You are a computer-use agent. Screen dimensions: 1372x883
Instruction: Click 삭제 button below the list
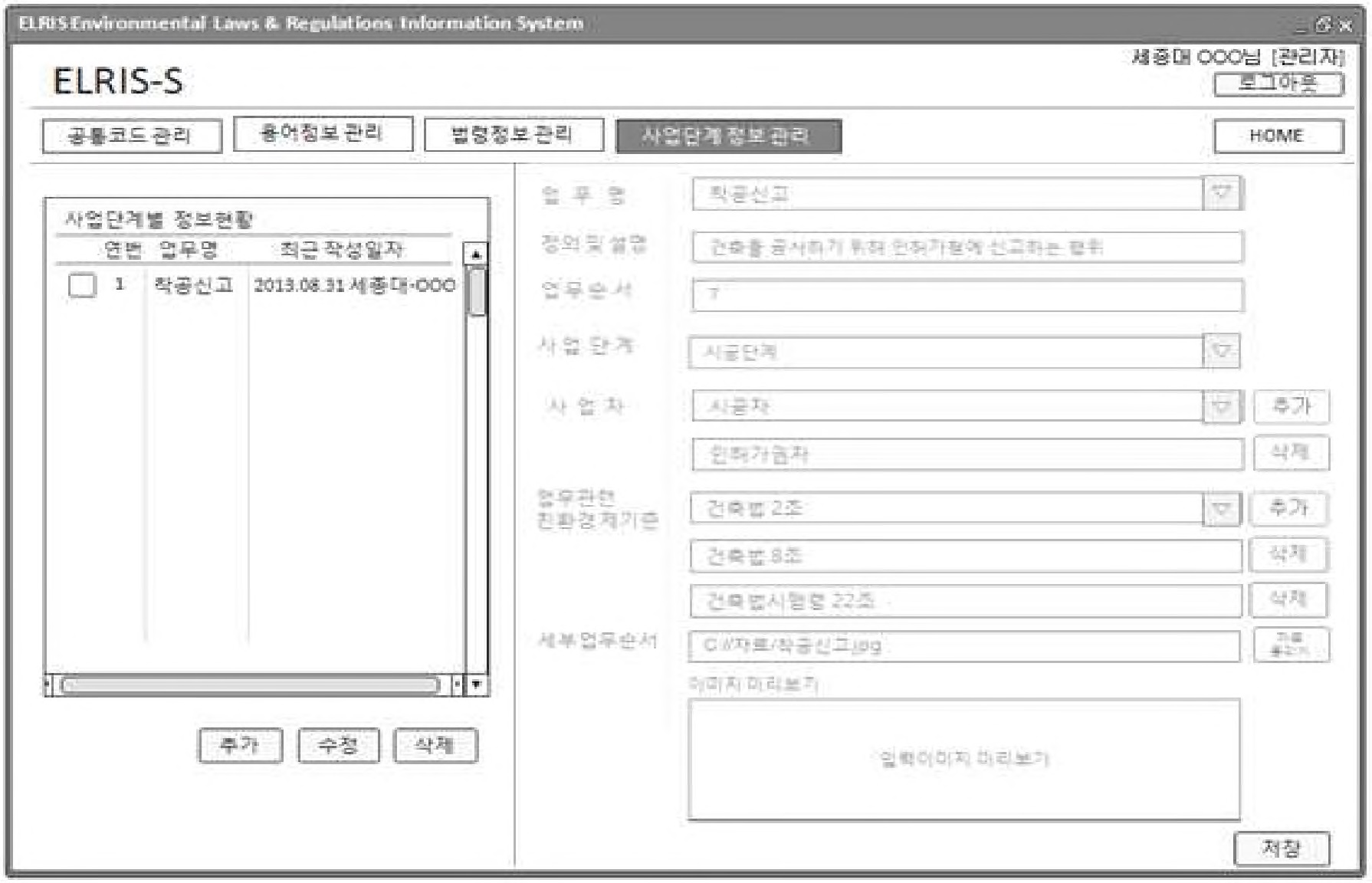[x=435, y=745]
